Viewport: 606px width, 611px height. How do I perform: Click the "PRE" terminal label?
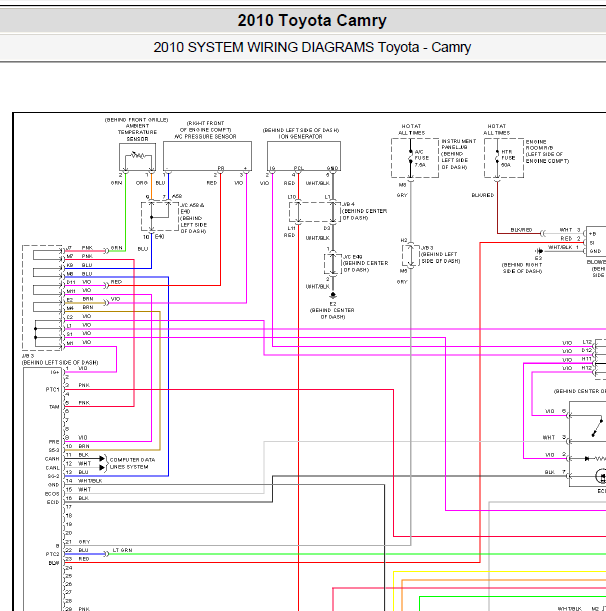(x=54, y=442)
